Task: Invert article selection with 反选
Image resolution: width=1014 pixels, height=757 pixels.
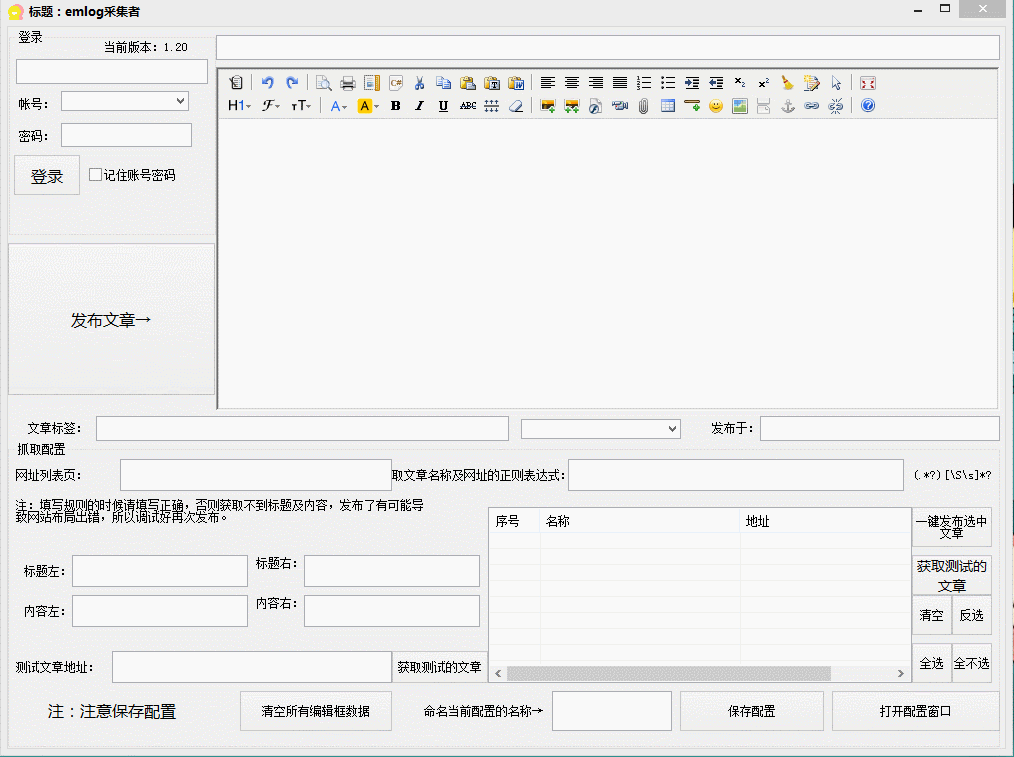Action: (x=971, y=617)
